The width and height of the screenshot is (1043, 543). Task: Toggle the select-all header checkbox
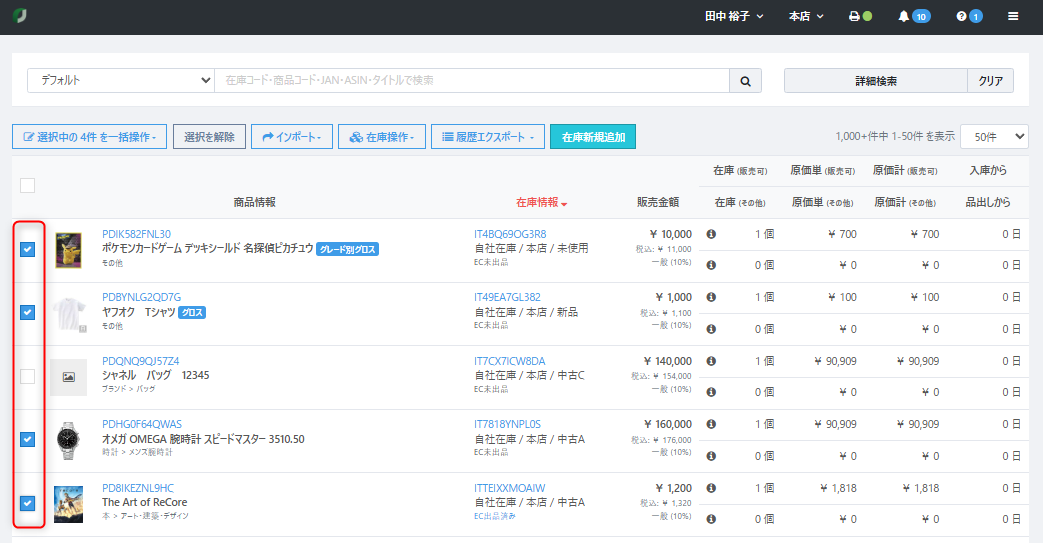click(28, 185)
